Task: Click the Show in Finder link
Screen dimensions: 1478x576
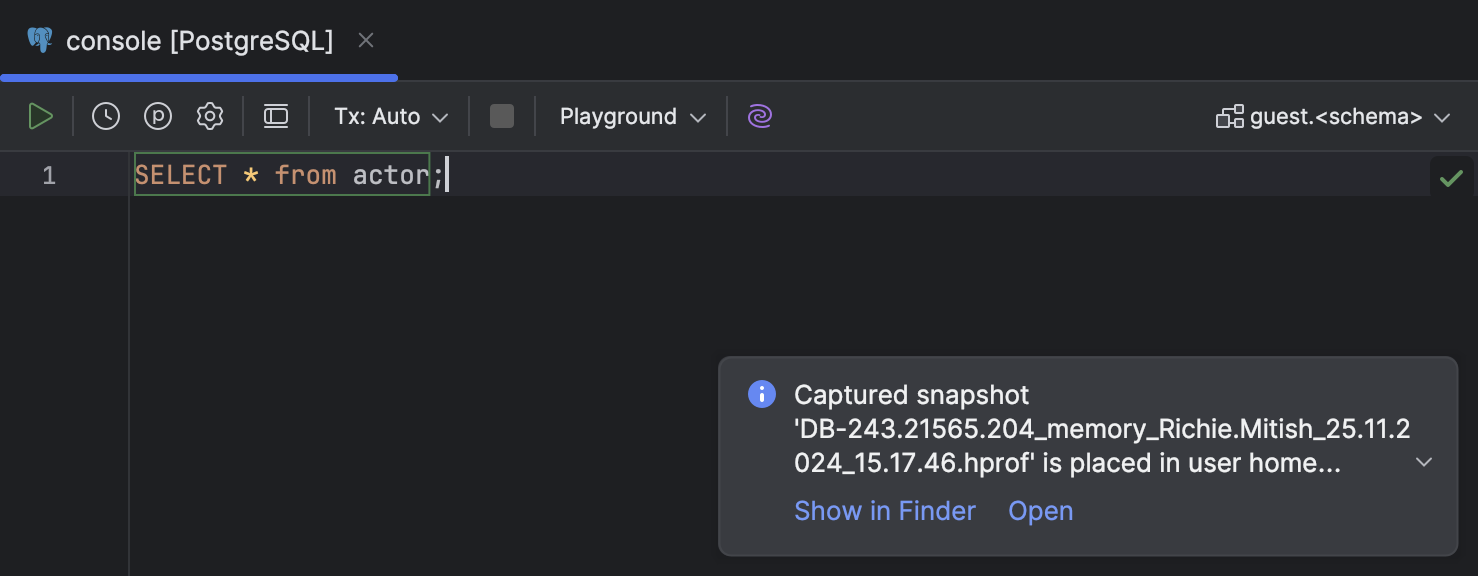Action: click(x=884, y=510)
